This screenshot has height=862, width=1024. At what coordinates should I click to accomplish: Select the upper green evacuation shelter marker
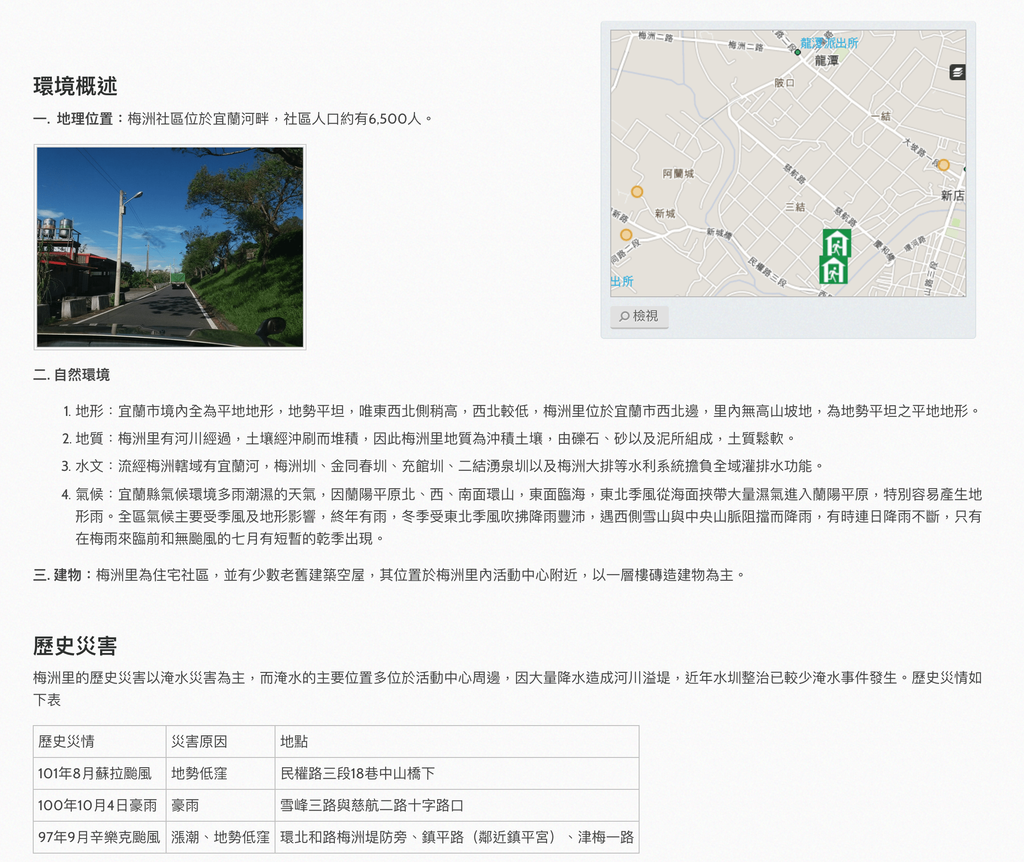point(837,244)
